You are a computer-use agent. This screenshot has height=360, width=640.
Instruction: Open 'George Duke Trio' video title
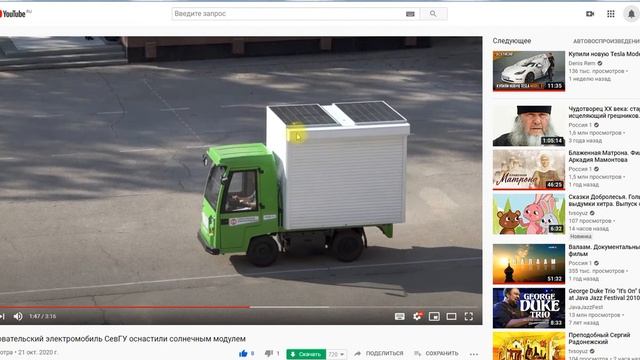[x=604, y=294]
